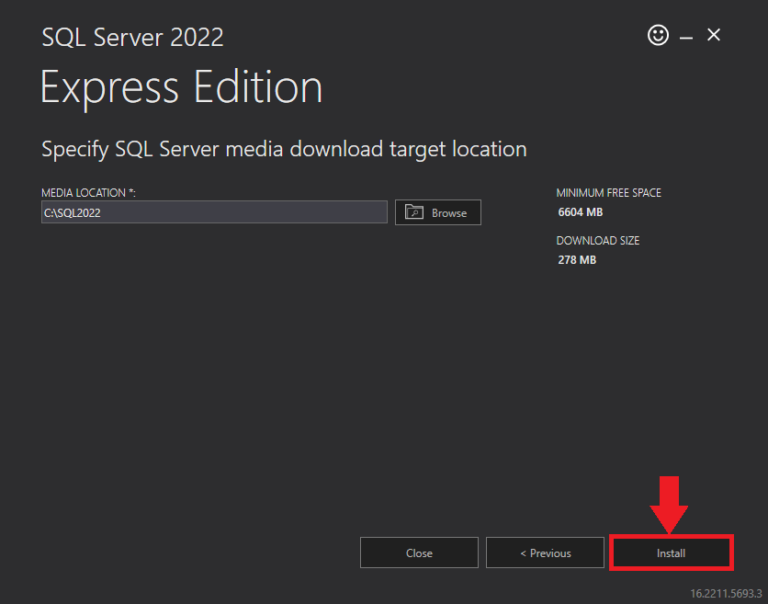Minimize the SQL Server installer window
768x604 pixels.
[x=686, y=36]
